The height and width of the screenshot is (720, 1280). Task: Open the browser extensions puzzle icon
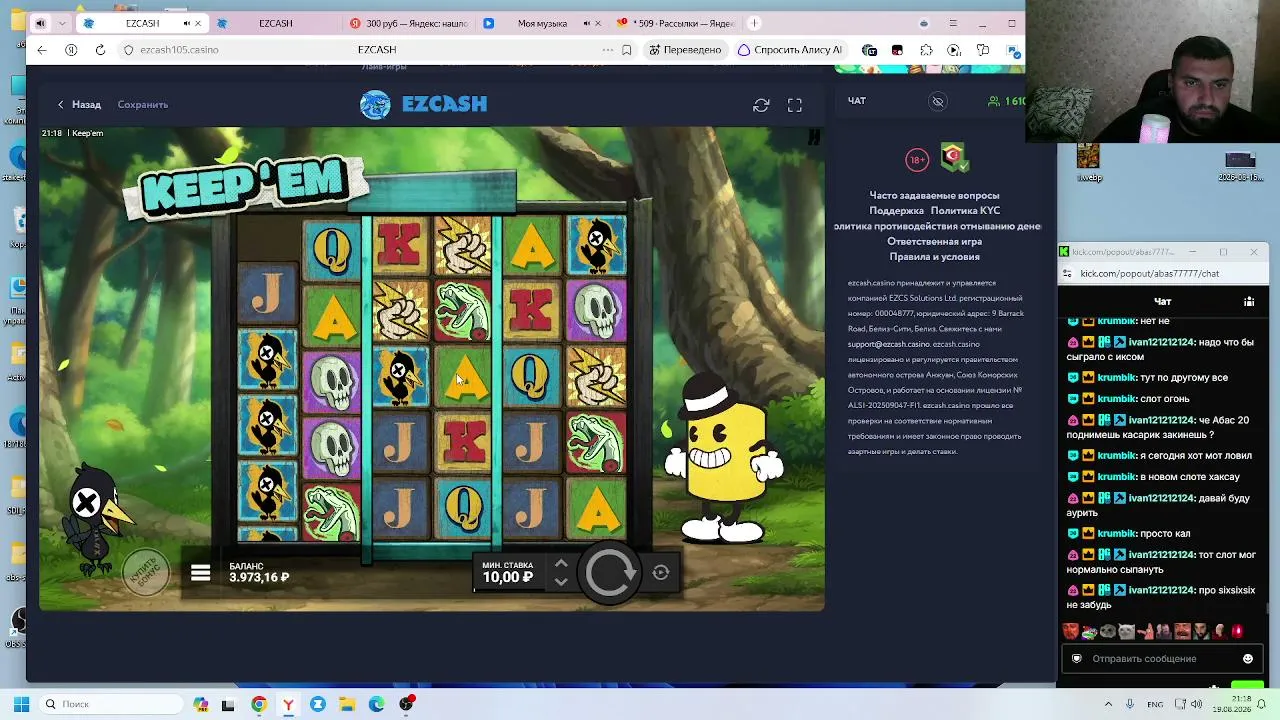coord(926,50)
